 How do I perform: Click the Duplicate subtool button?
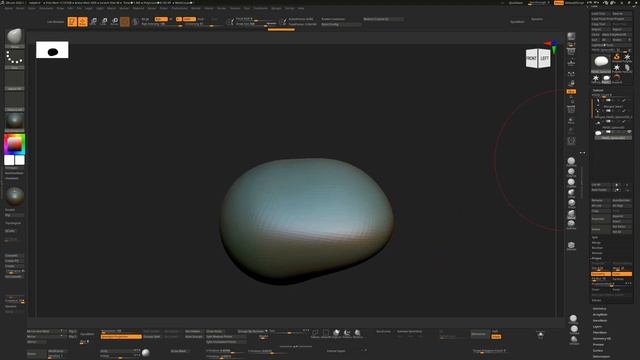(601, 219)
